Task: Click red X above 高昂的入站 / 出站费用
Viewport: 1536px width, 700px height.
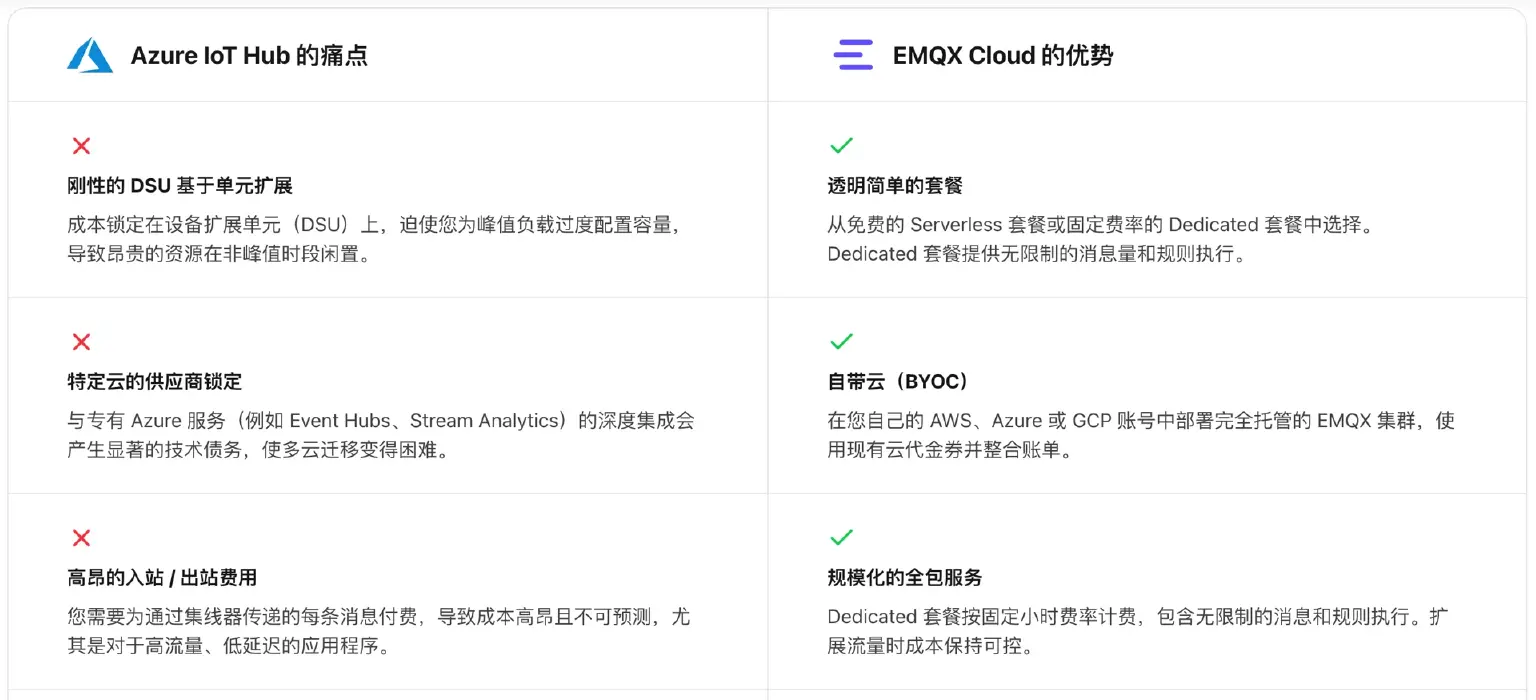Action: coord(82,538)
